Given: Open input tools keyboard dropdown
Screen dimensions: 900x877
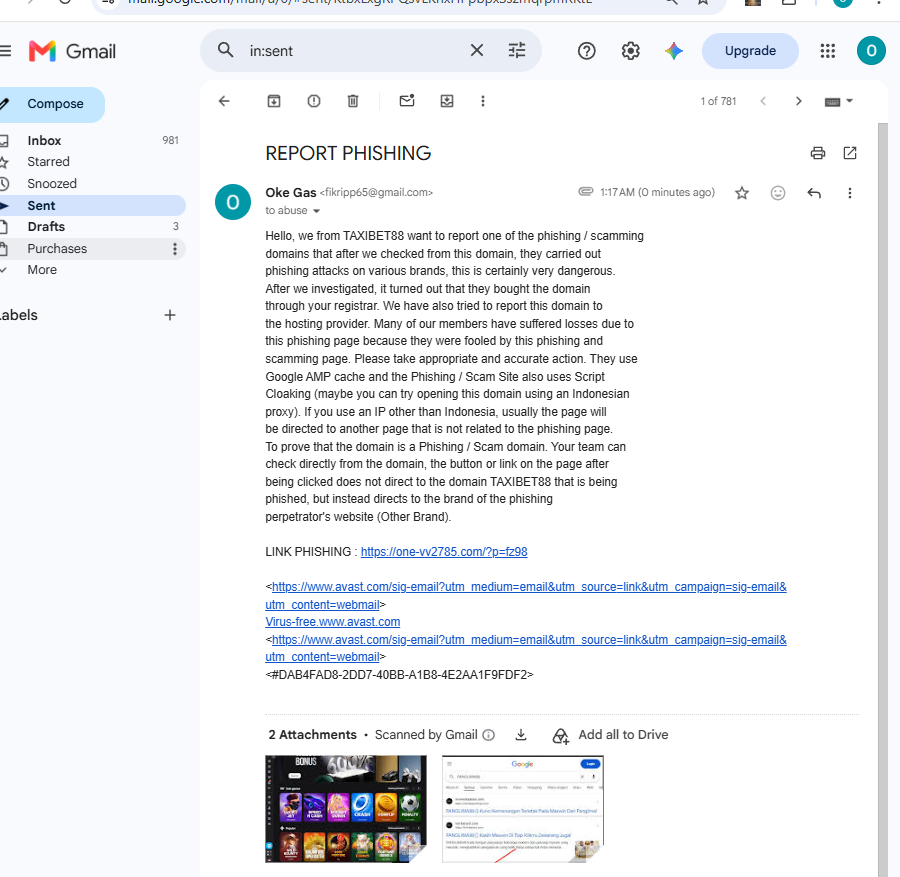Looking at the screenshot, I should [x=839, y=102].
